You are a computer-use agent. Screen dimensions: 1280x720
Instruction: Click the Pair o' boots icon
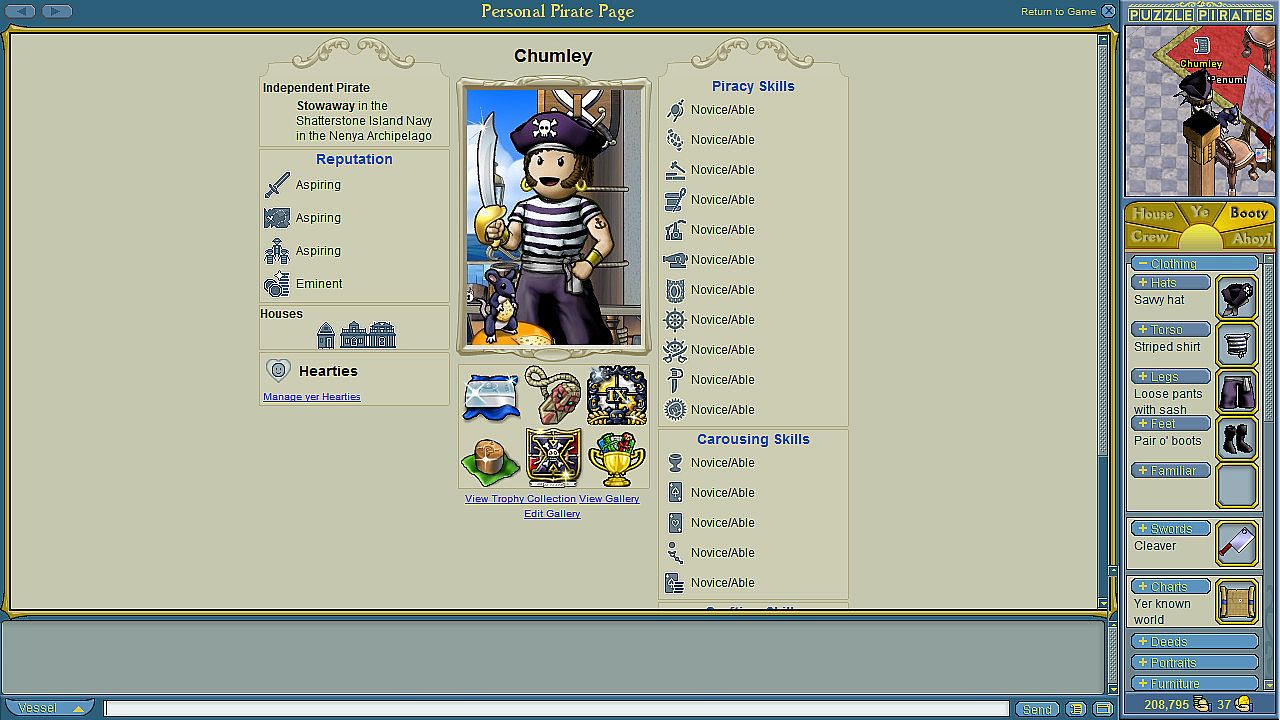(1237, 439)
